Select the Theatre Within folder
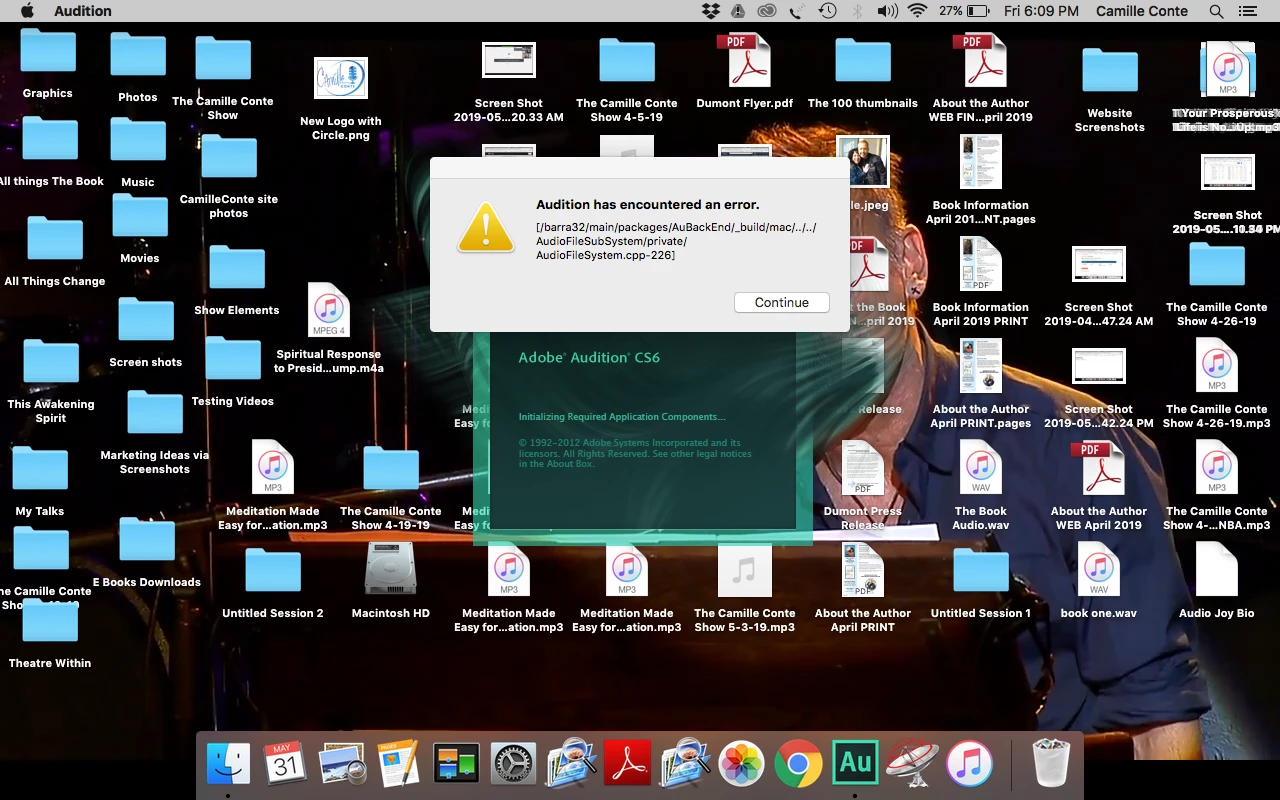Viewport: 1280px width, 800px height. pyautogui.click(x=50, y=621)
